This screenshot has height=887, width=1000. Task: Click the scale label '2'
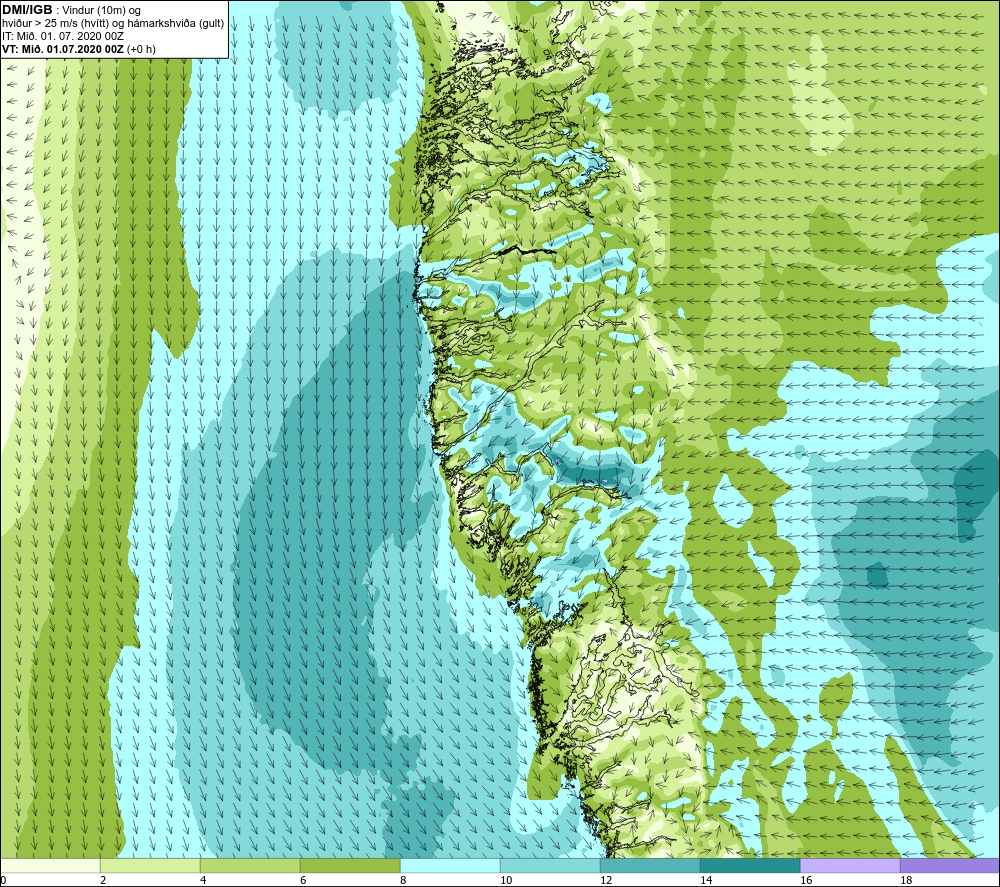coord(103,880)
